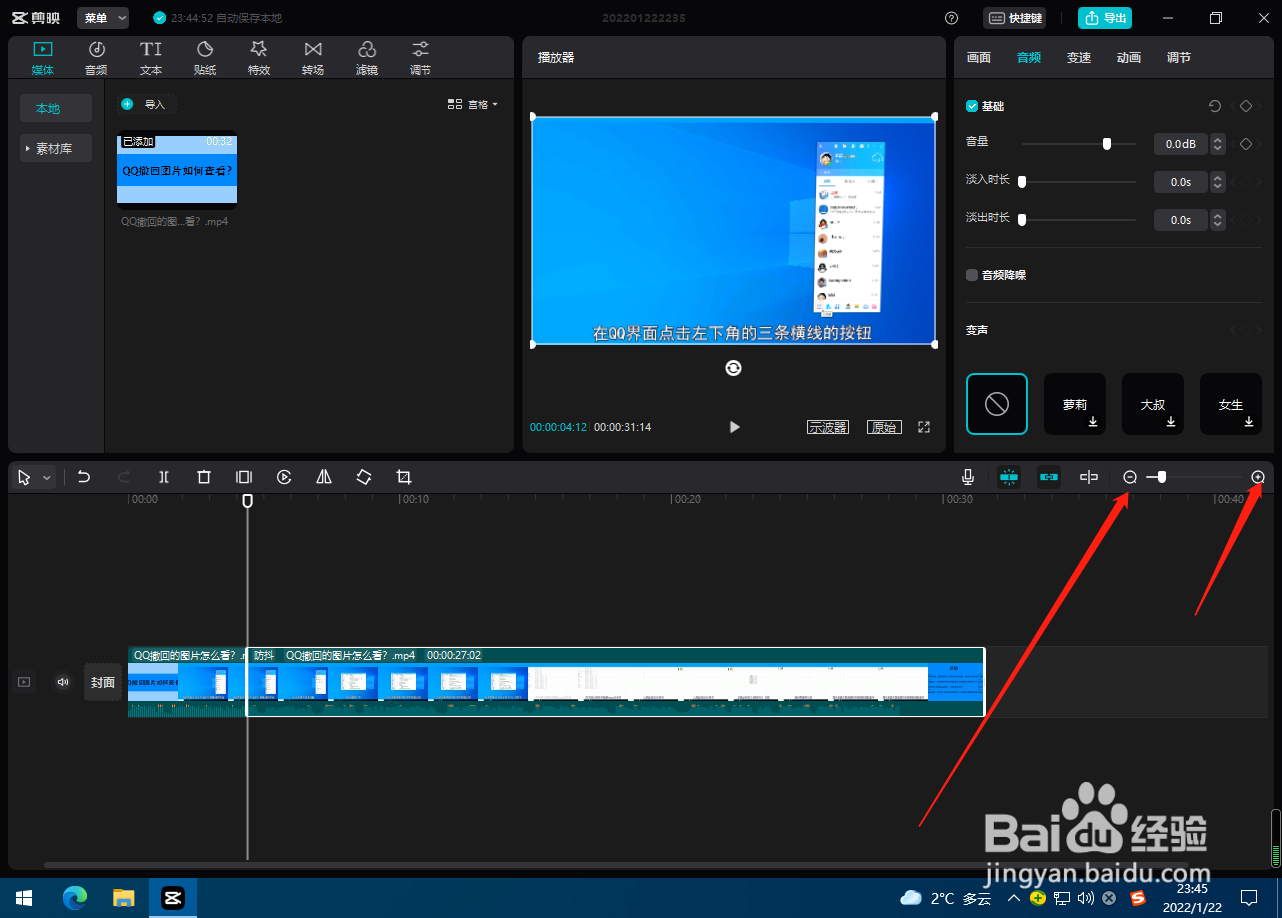Click the 导入 import button
The width and height of the screenshot is (1282, 918).
click(146, 104)
